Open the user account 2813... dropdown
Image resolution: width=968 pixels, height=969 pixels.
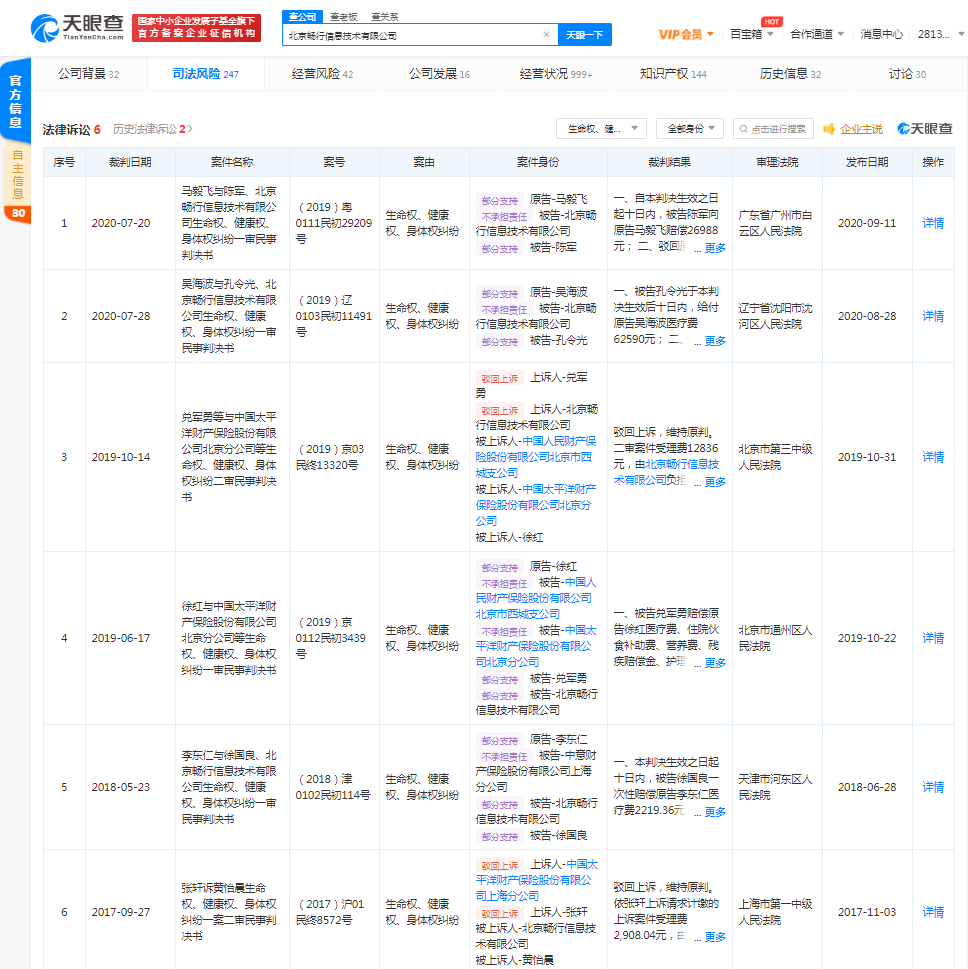(x=940, y=34)
